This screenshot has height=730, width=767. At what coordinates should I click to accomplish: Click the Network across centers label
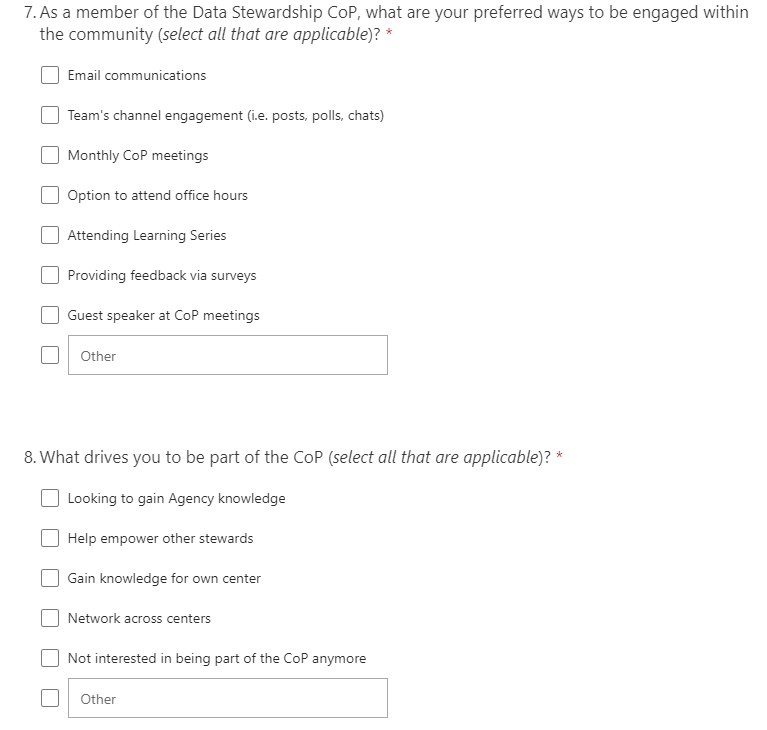(x=139, y=619)
